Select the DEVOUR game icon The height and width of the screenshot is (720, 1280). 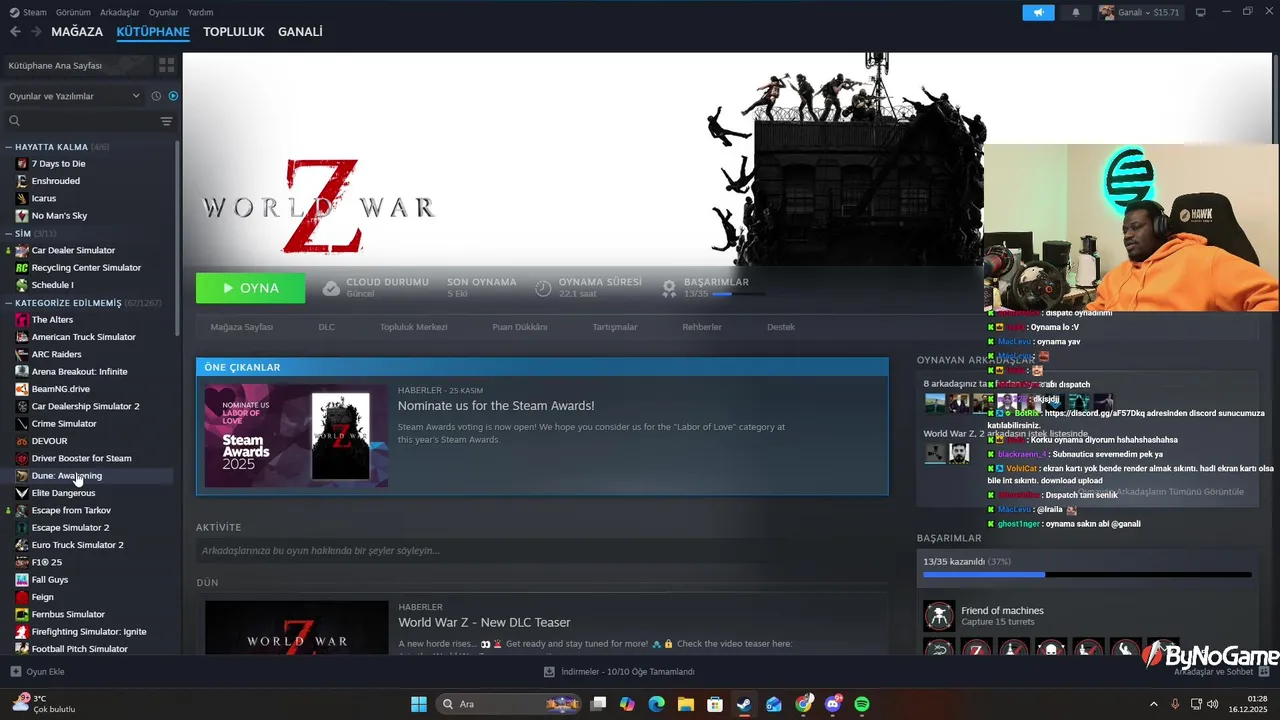(x=22, y=441)
